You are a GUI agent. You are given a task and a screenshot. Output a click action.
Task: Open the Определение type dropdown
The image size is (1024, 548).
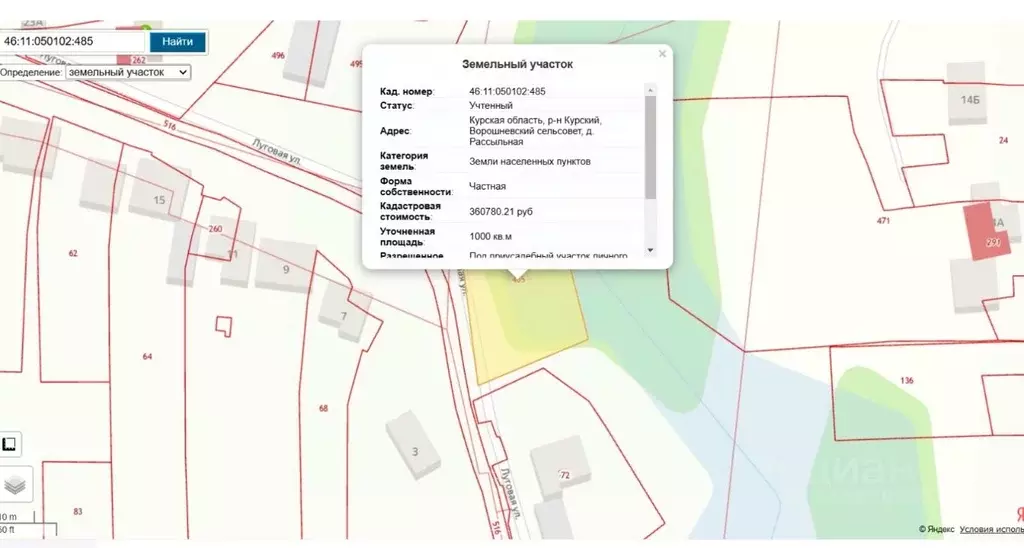[128, 73]
